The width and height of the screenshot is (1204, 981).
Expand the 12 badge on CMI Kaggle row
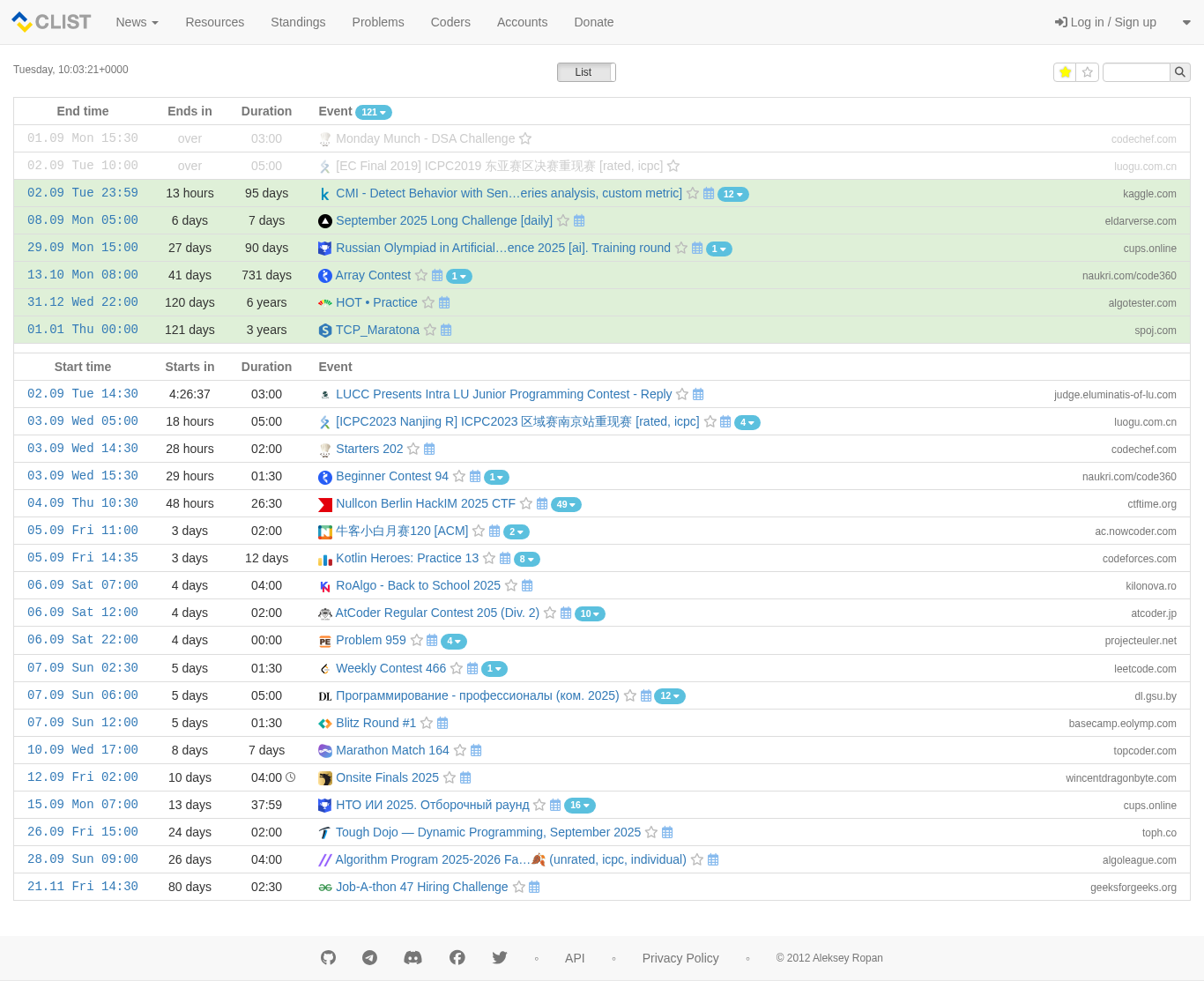(733, 194)
